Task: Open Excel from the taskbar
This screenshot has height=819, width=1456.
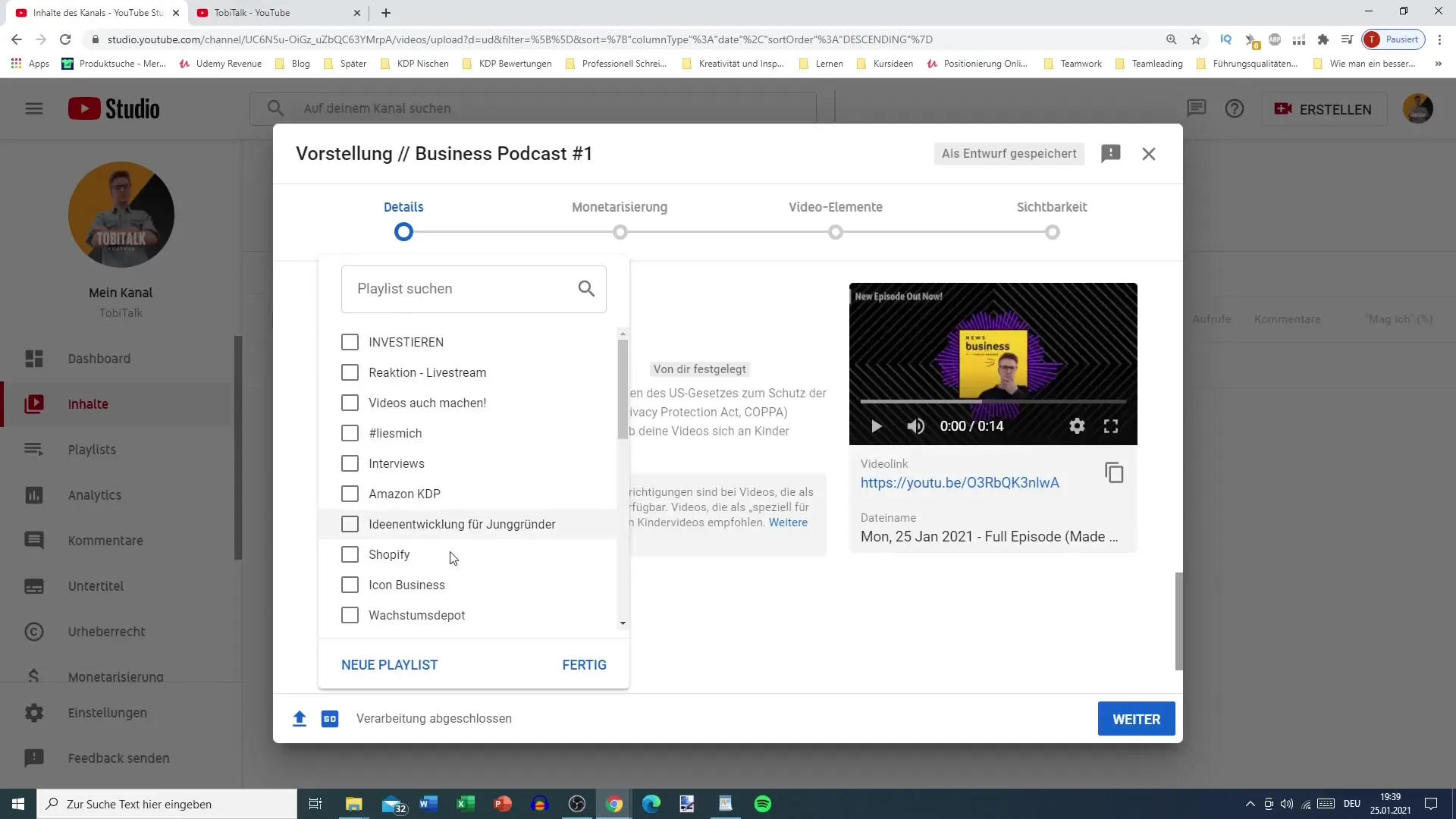Action: (465, 804)
